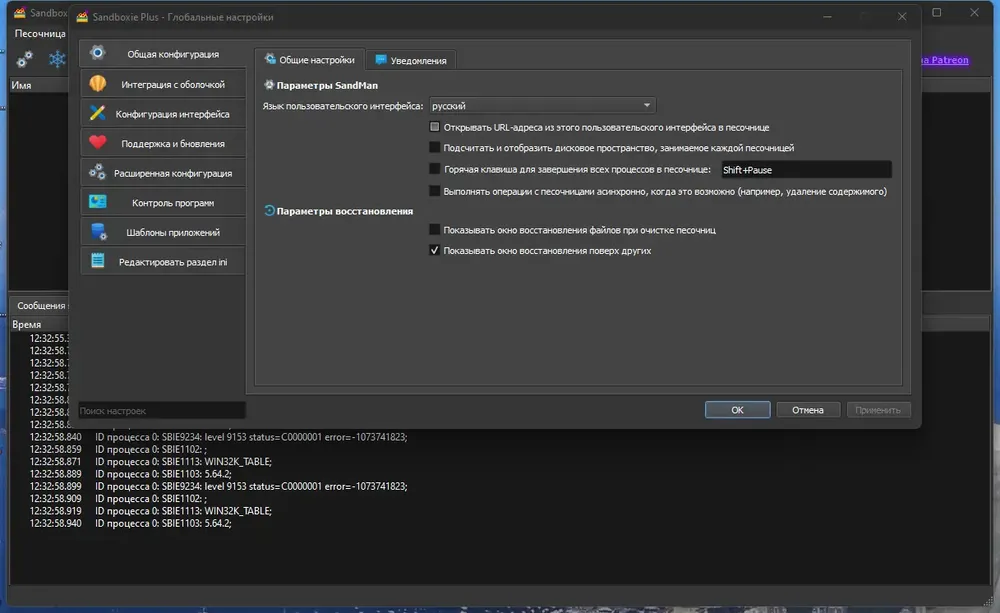
Task: Enable hotkey for terminating all sandbox processes
Action: tap(434, 169)
